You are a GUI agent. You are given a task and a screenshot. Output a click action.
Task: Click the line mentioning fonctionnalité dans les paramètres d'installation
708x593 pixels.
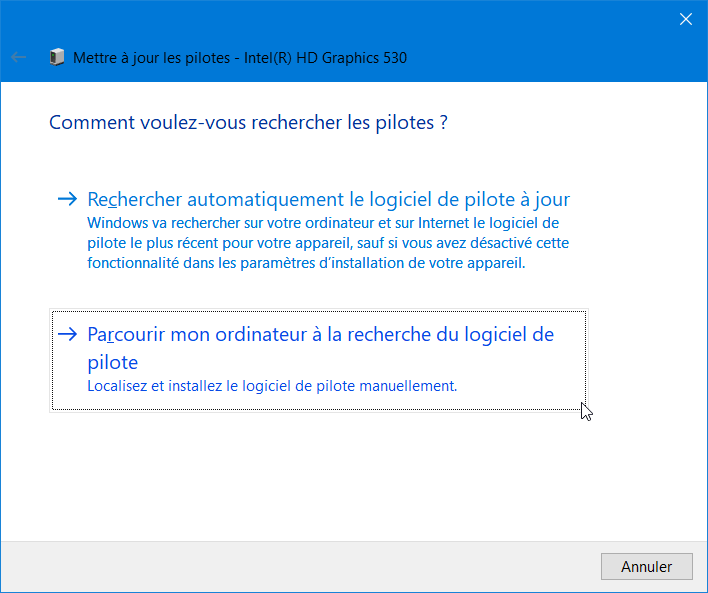point(306,263)
